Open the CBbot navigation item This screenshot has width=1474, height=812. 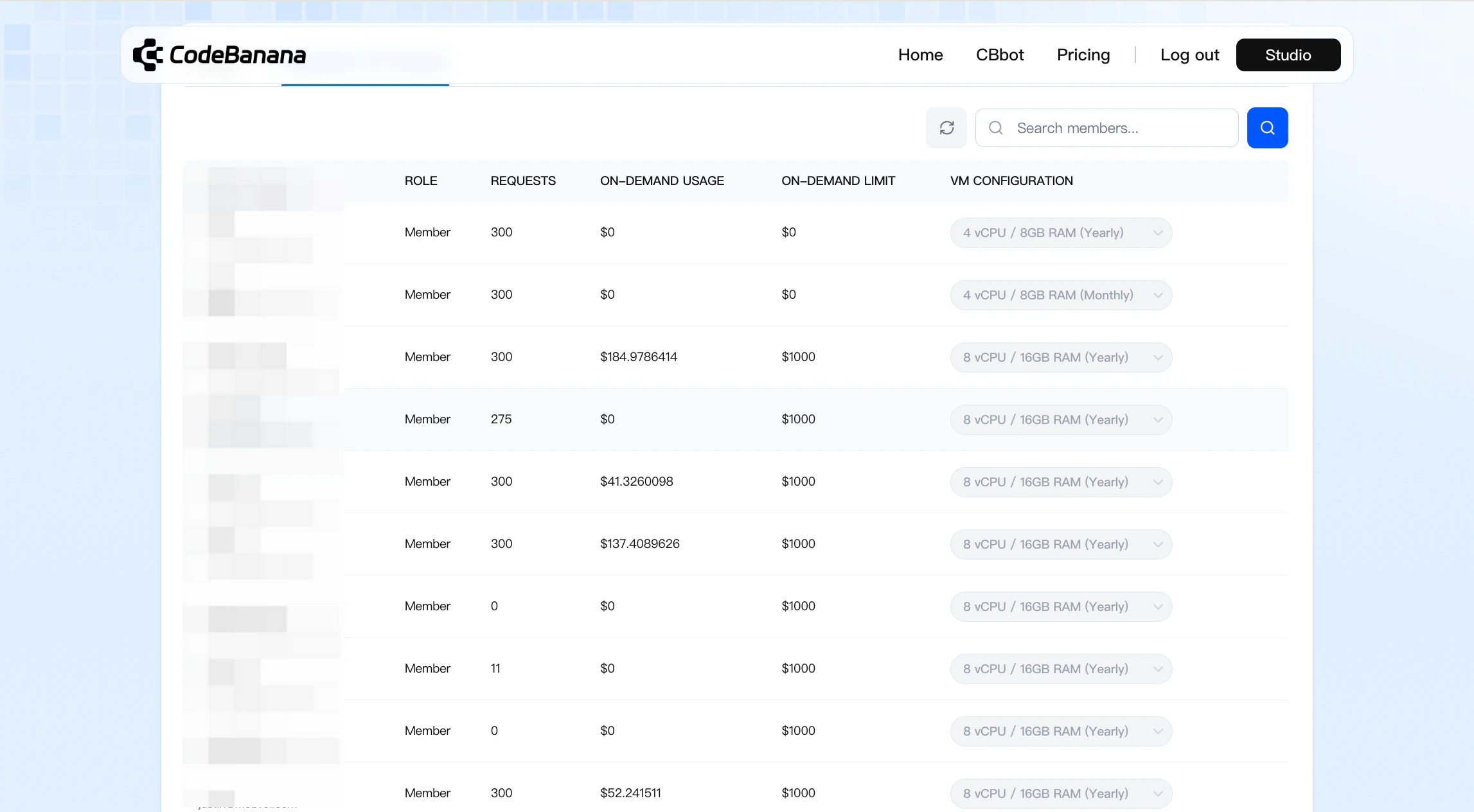999,55
